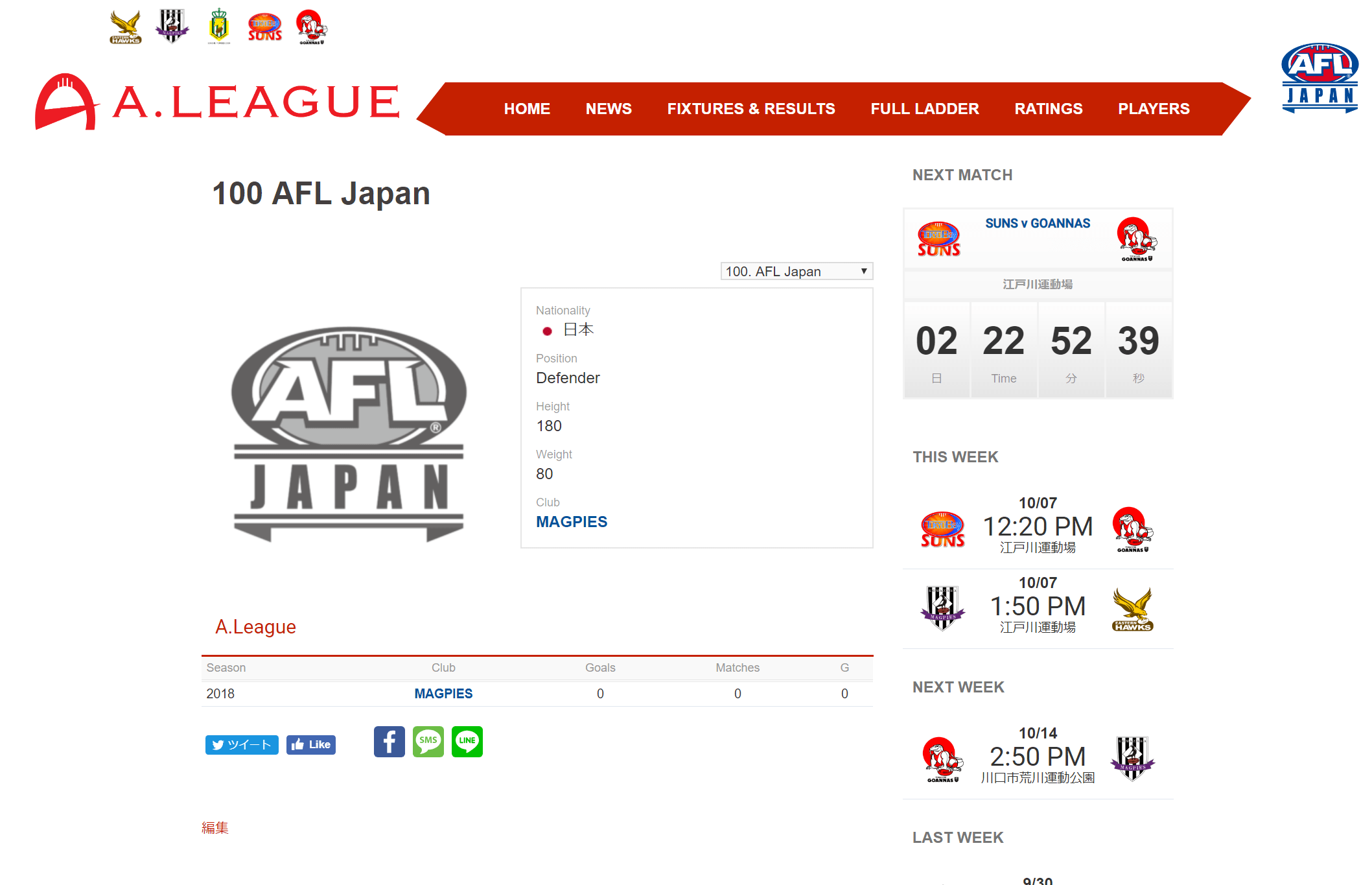Click Suns logo in 12:20 PM match
This screenshot has height=885, width=1372.
[x=943, y=529]
